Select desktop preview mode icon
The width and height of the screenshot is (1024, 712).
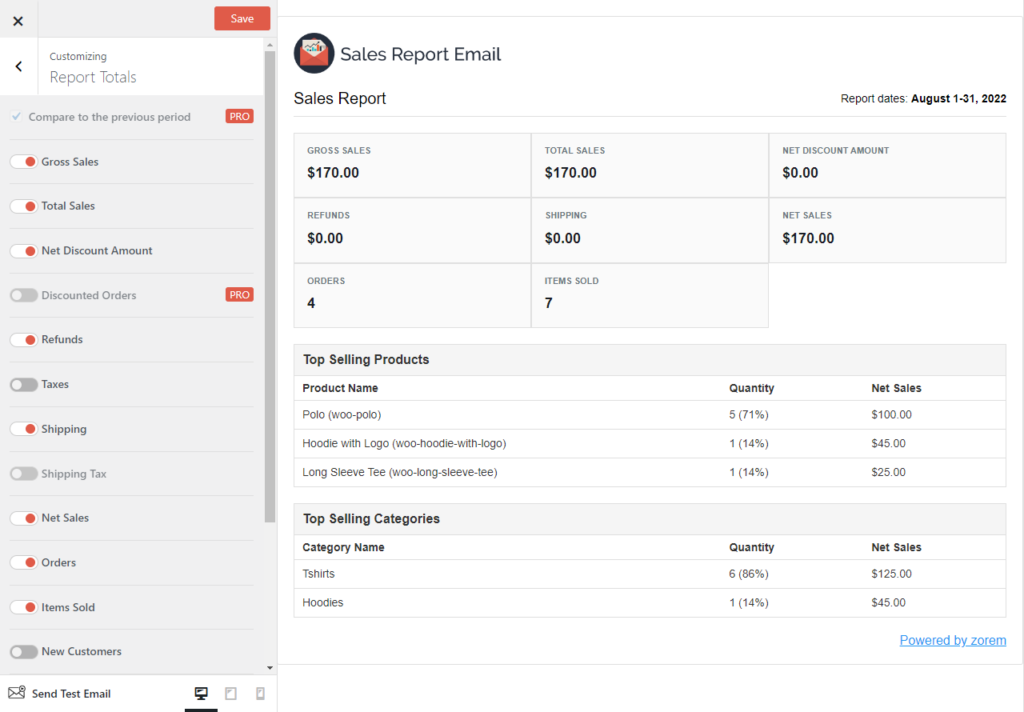[x=201, y=692]
